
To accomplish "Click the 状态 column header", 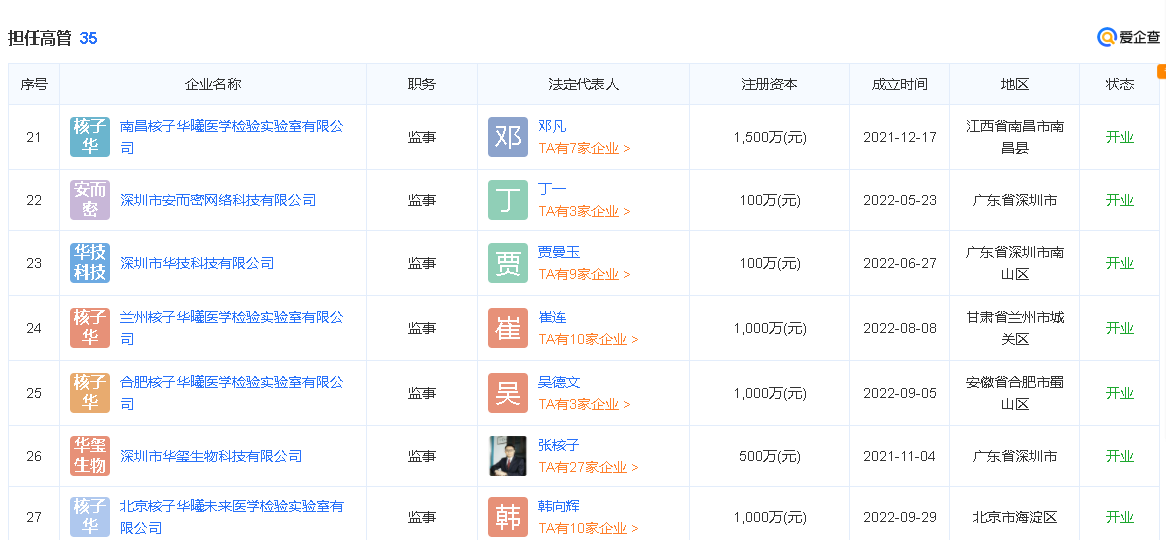I will 1120,84.
